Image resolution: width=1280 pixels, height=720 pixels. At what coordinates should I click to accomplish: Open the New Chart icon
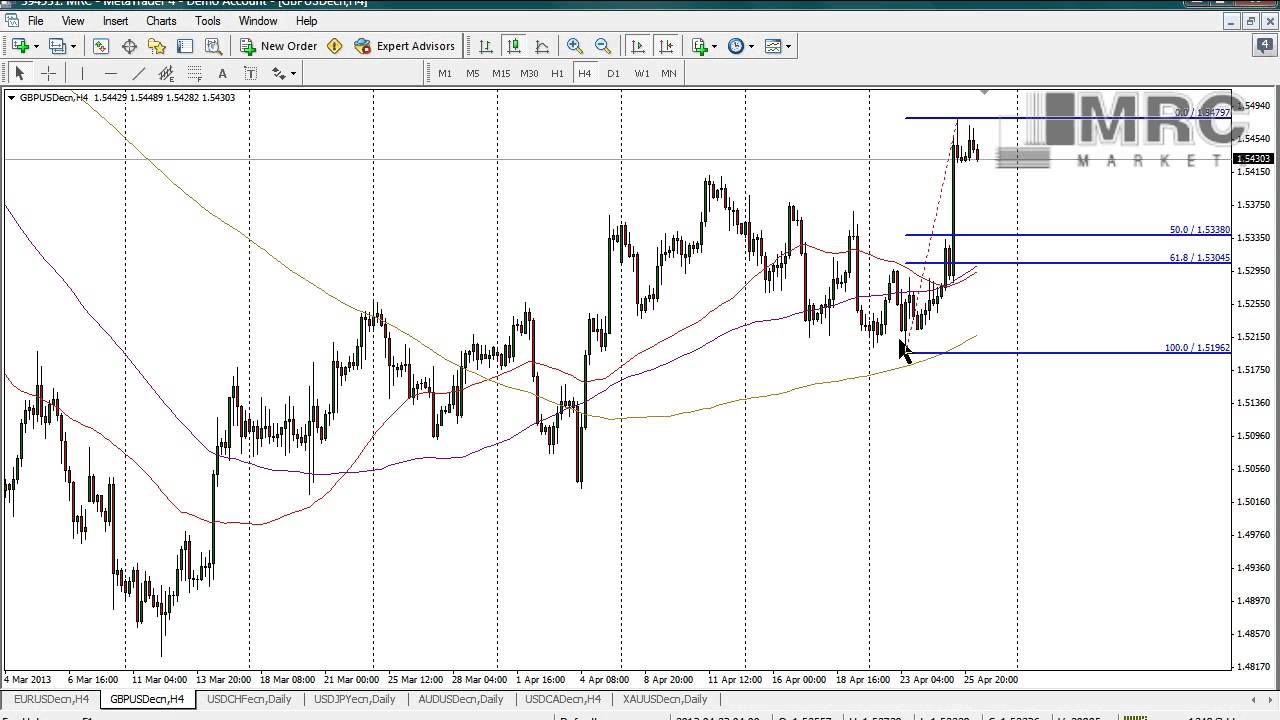click(x=20, y=46)
